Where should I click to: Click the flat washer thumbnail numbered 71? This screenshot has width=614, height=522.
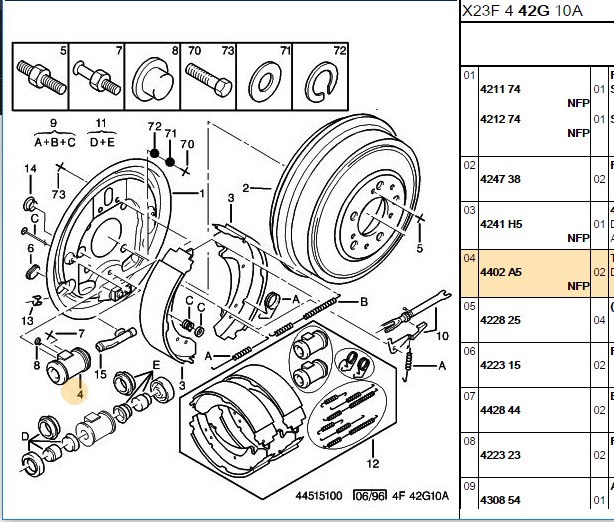coord(264,76)
